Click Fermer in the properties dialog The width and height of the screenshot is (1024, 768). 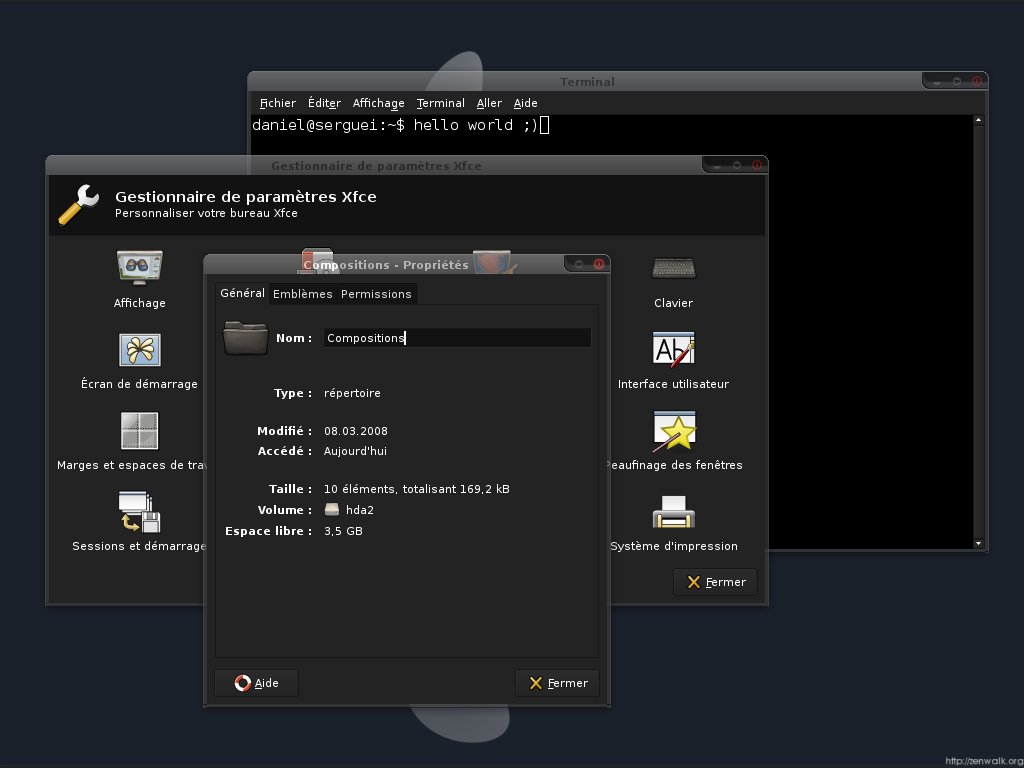[x=557, y=683]
